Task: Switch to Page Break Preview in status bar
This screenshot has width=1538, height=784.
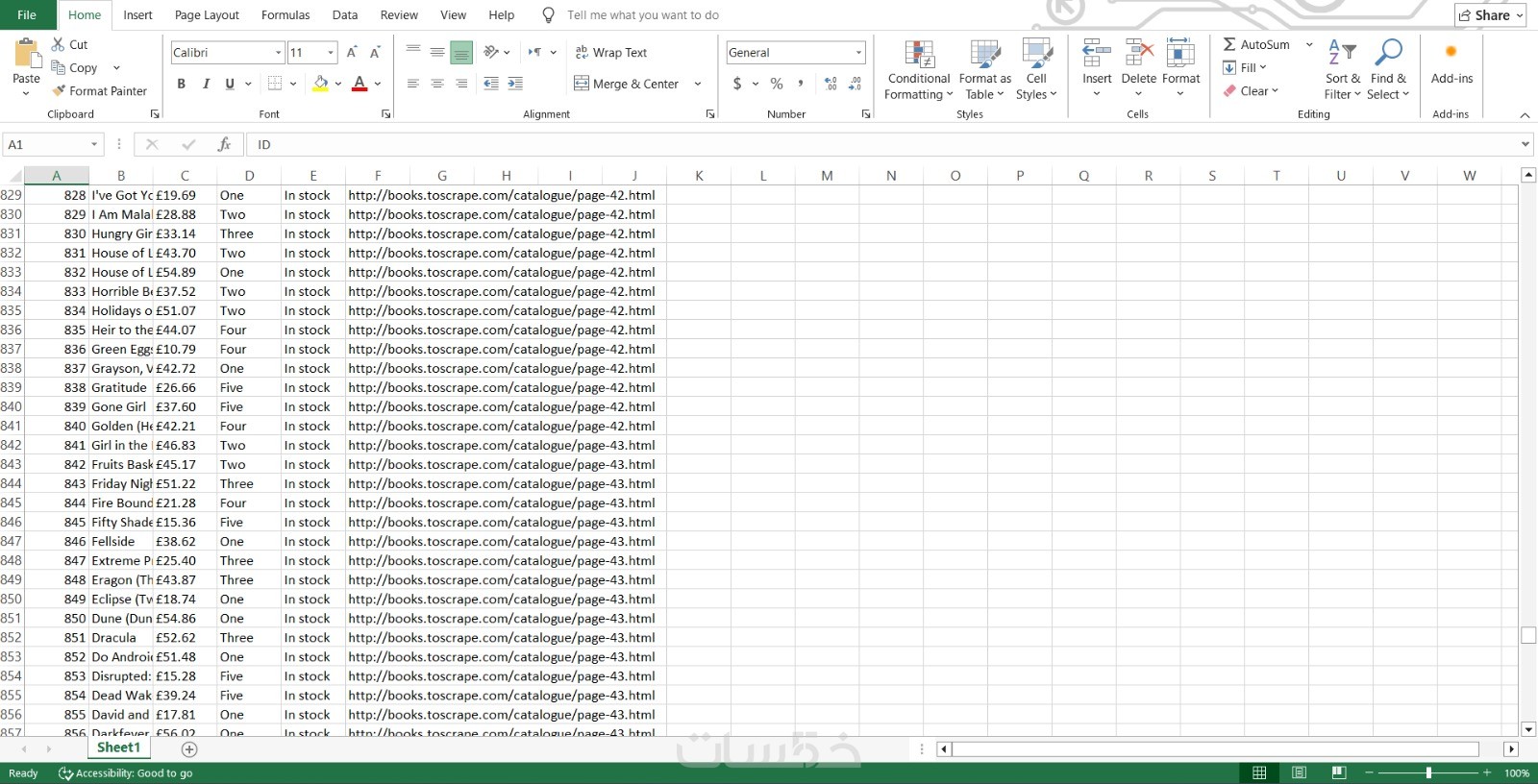Action: (x=1339, y=773)
